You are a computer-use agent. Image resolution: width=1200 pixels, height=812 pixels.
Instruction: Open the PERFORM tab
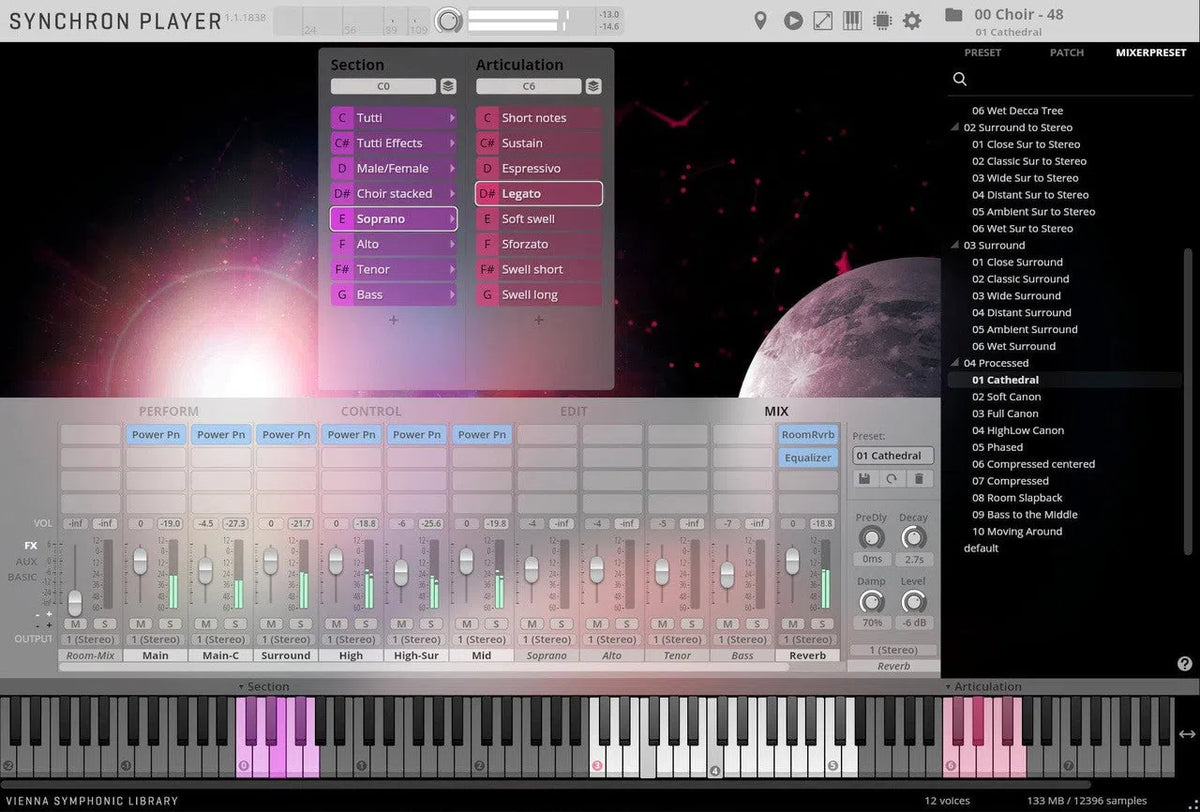[168, 411]
